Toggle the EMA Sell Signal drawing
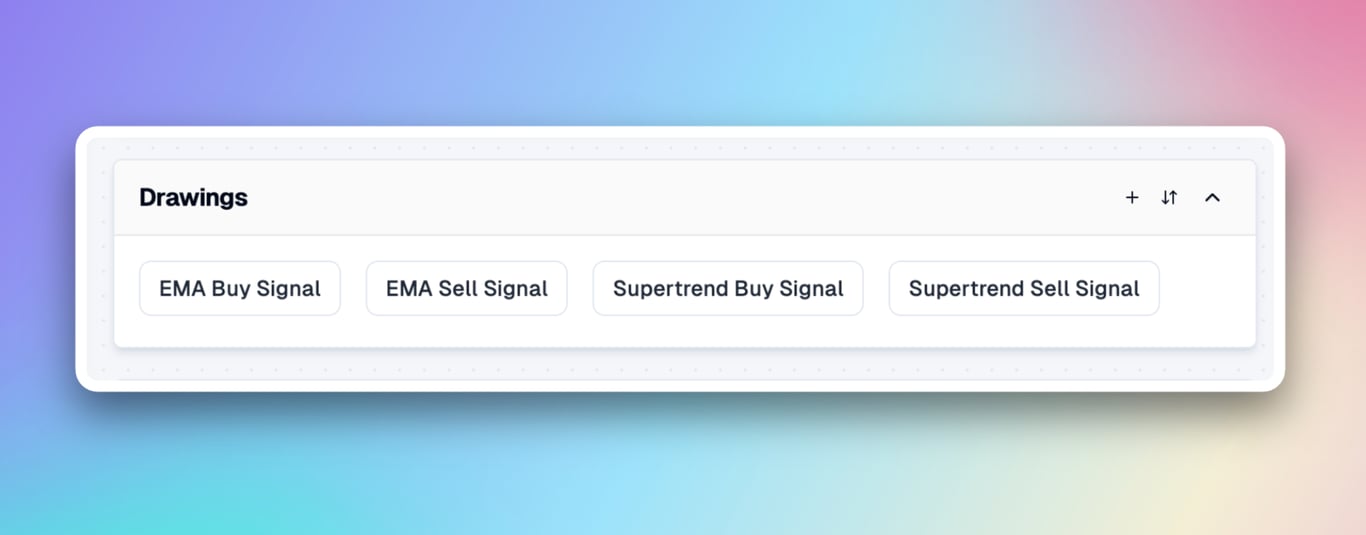This screenshot has height=535, width=1366. [x=467, y=289]
